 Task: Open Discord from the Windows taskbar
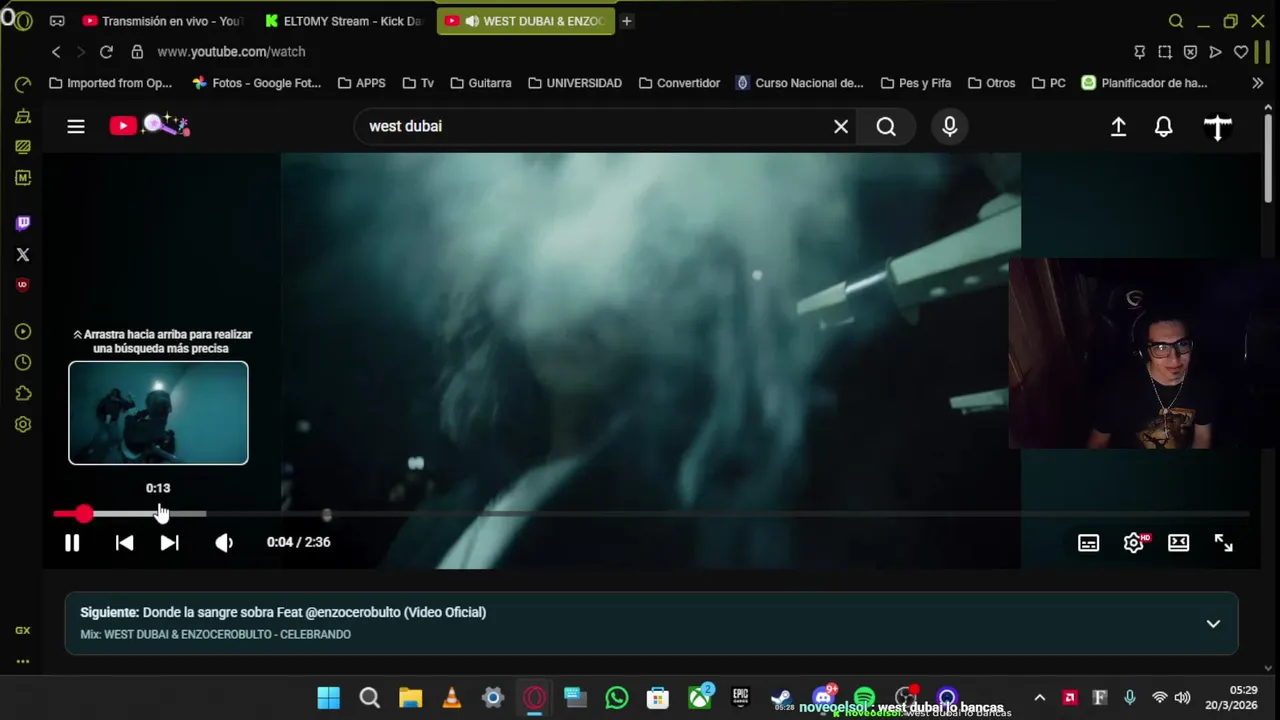824,697
